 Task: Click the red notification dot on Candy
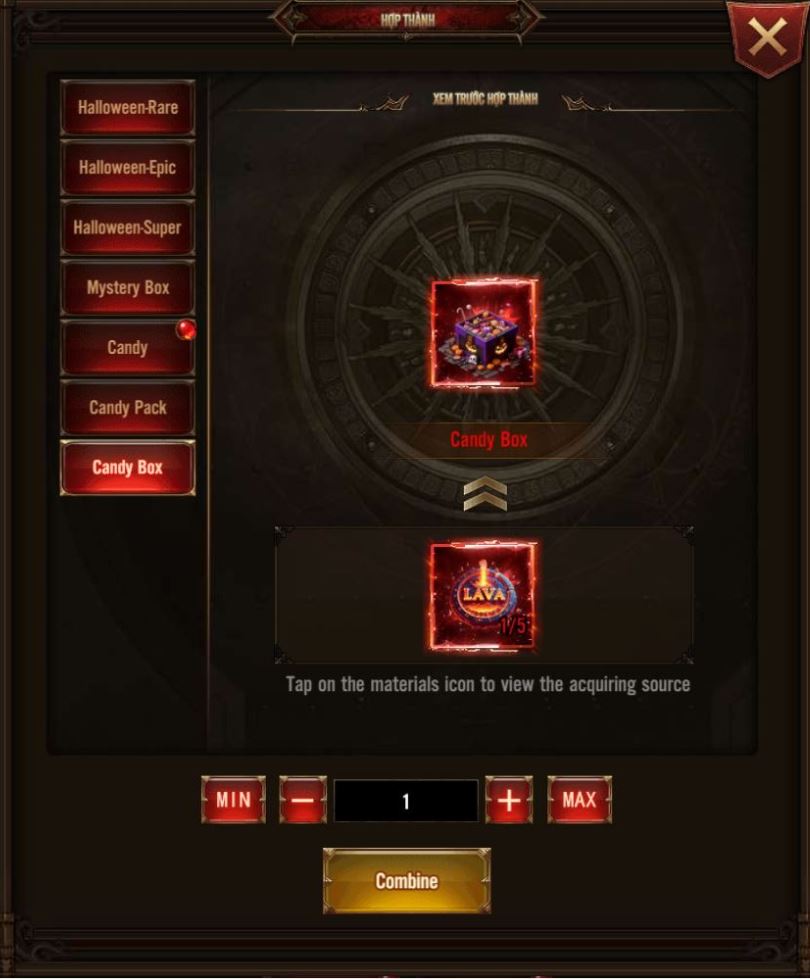(185, 329)
